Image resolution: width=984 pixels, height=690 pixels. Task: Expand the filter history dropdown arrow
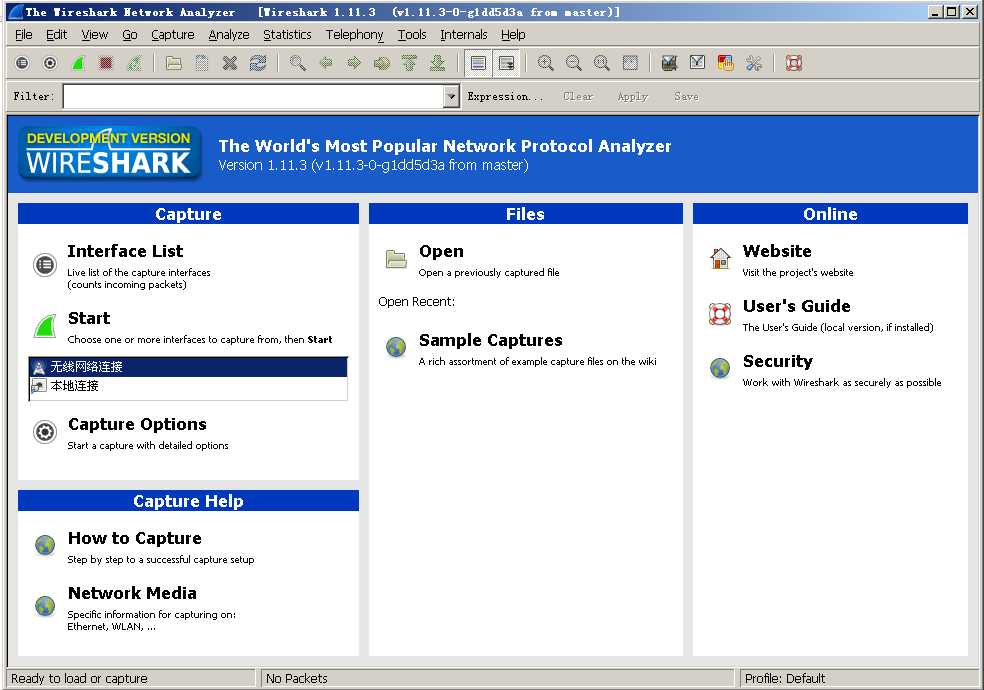[x=450, y=97]
